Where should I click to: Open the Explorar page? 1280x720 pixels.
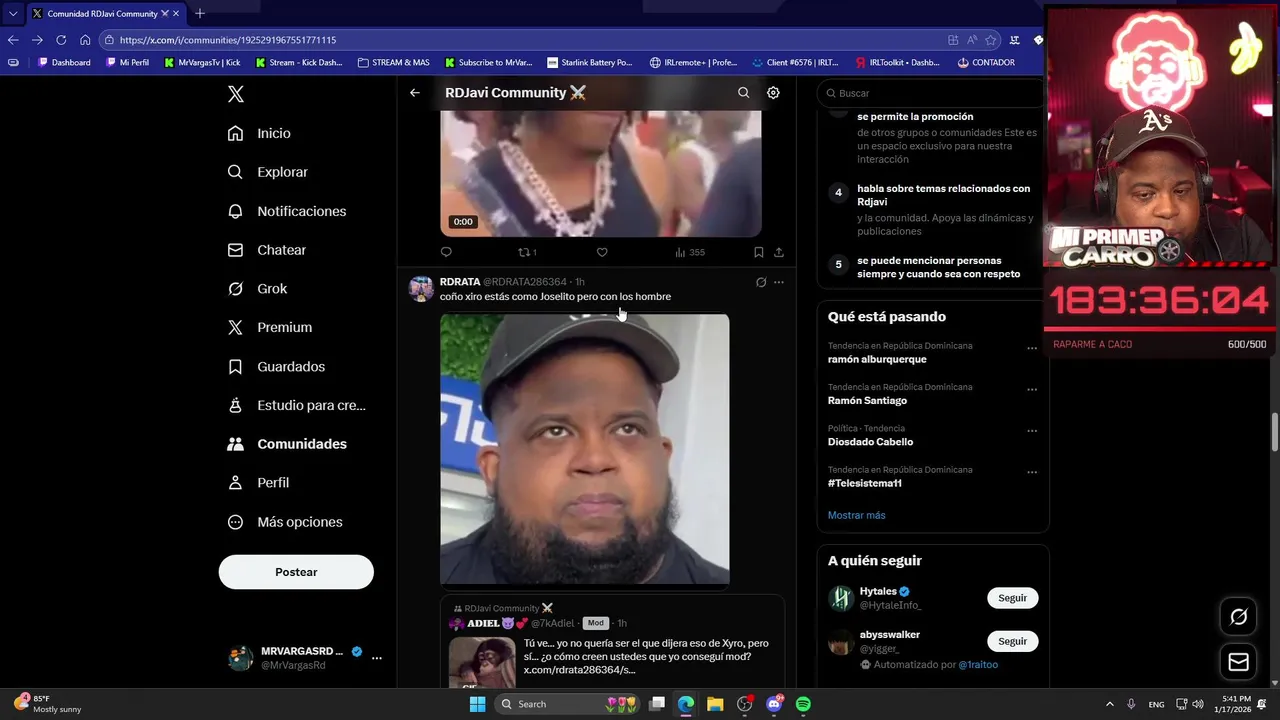267,172
